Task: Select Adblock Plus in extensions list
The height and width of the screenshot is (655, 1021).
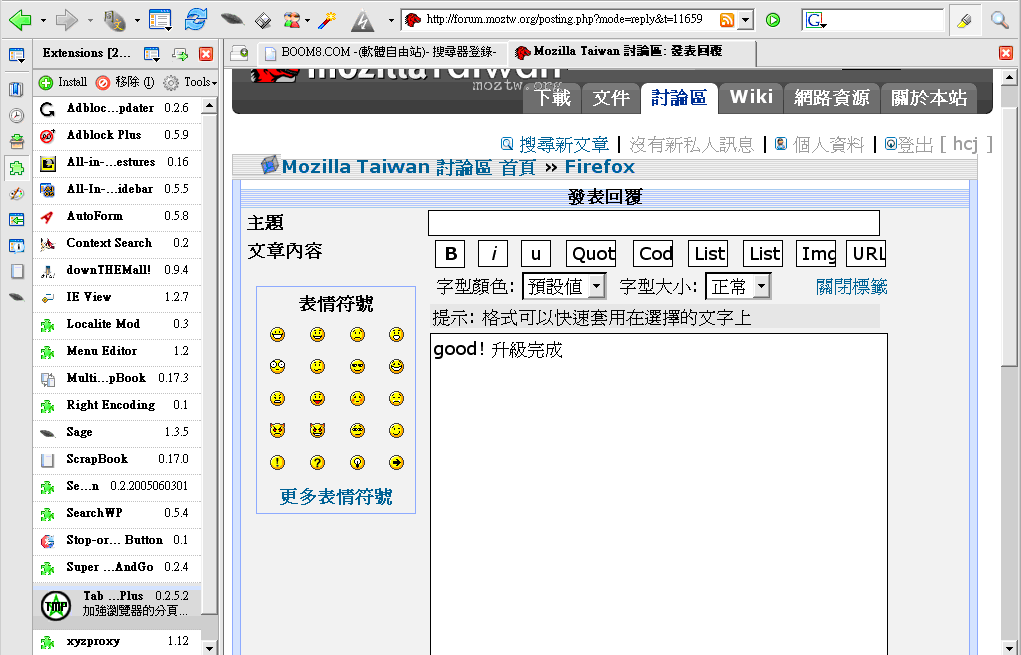Action: tap(104, 135)
